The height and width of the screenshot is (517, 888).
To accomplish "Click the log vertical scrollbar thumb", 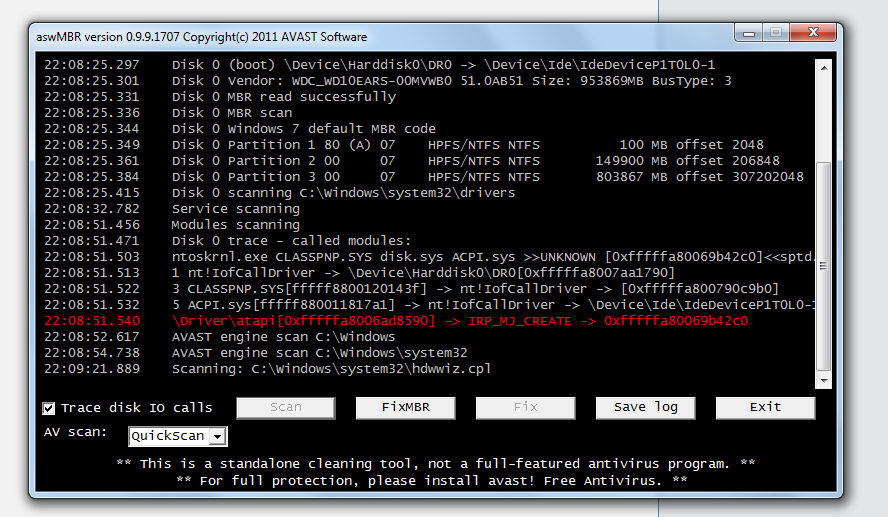I will [x=824, y=266].
